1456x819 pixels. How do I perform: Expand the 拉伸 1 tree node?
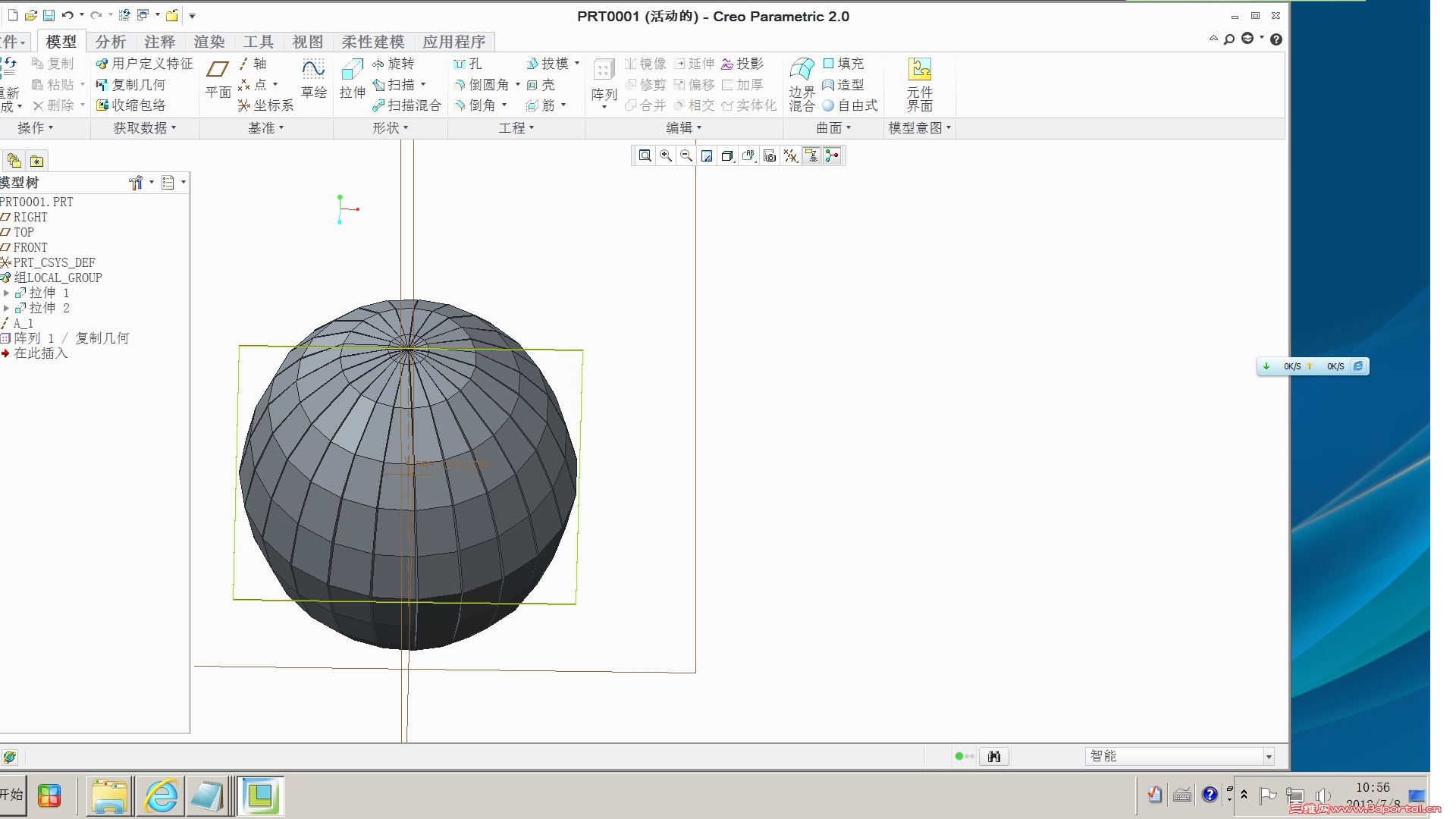click(6, 293)
